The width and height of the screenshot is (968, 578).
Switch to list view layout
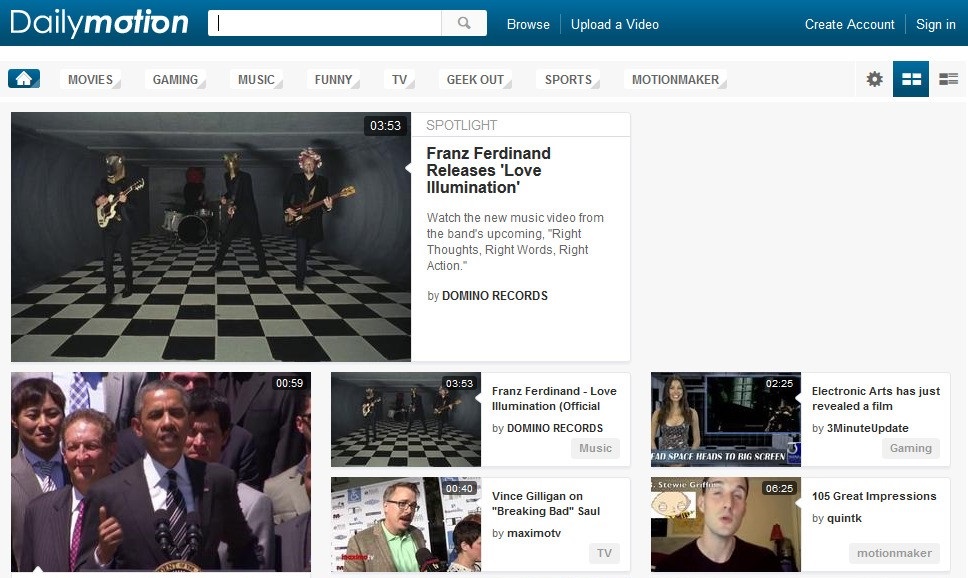(948, 79)
